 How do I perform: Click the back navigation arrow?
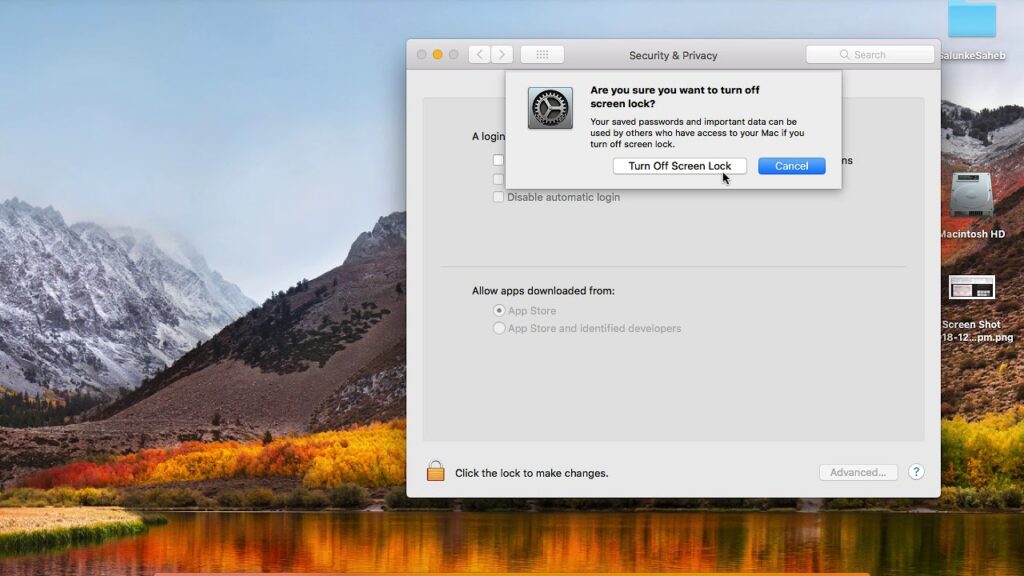479,54
